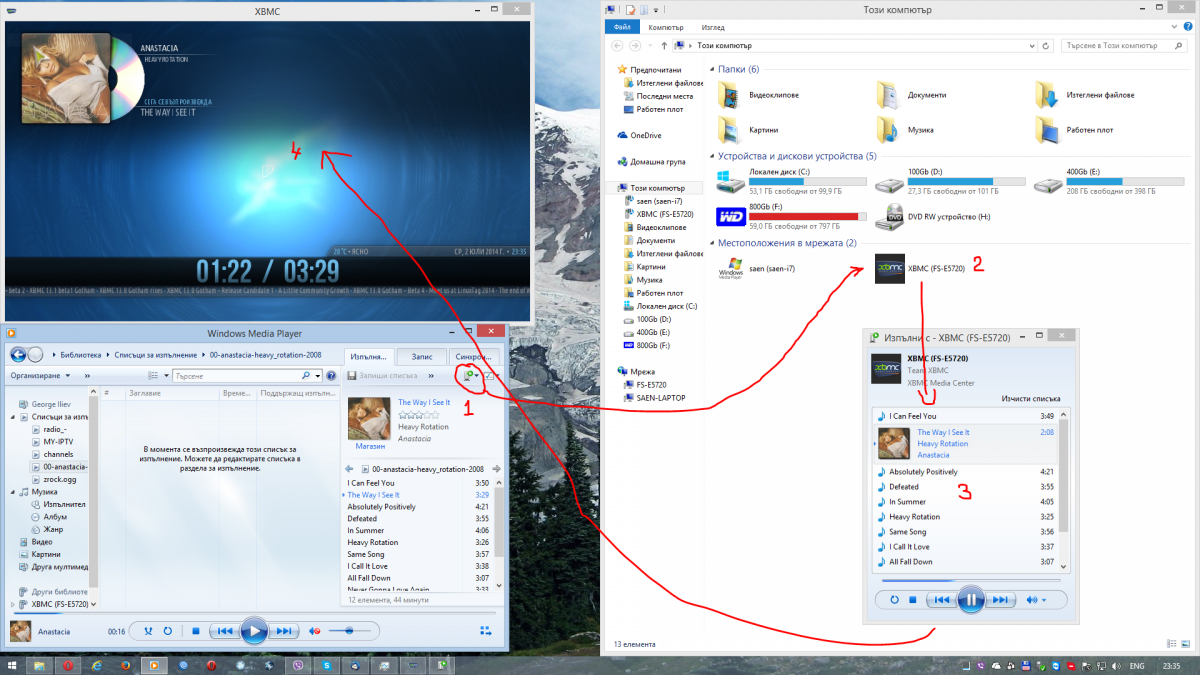Click the Switch to Now Playing icon
Screen dimensions: 1200x675
[x=486, y=631]
